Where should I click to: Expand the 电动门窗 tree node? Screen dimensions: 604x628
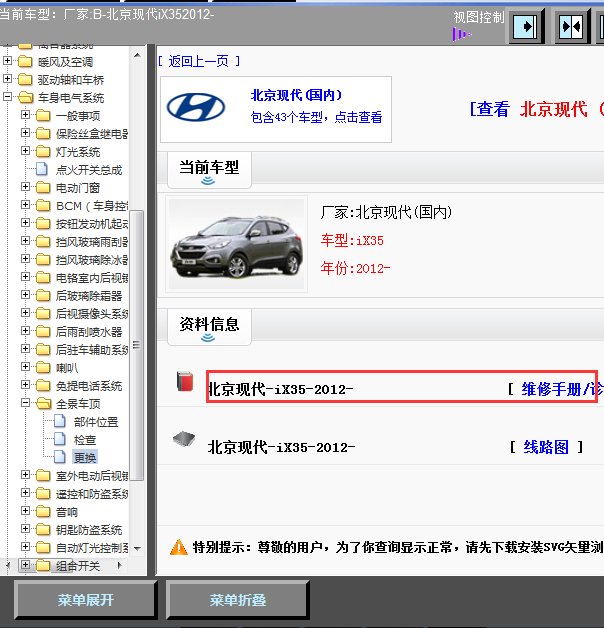[x=25, y=187]
